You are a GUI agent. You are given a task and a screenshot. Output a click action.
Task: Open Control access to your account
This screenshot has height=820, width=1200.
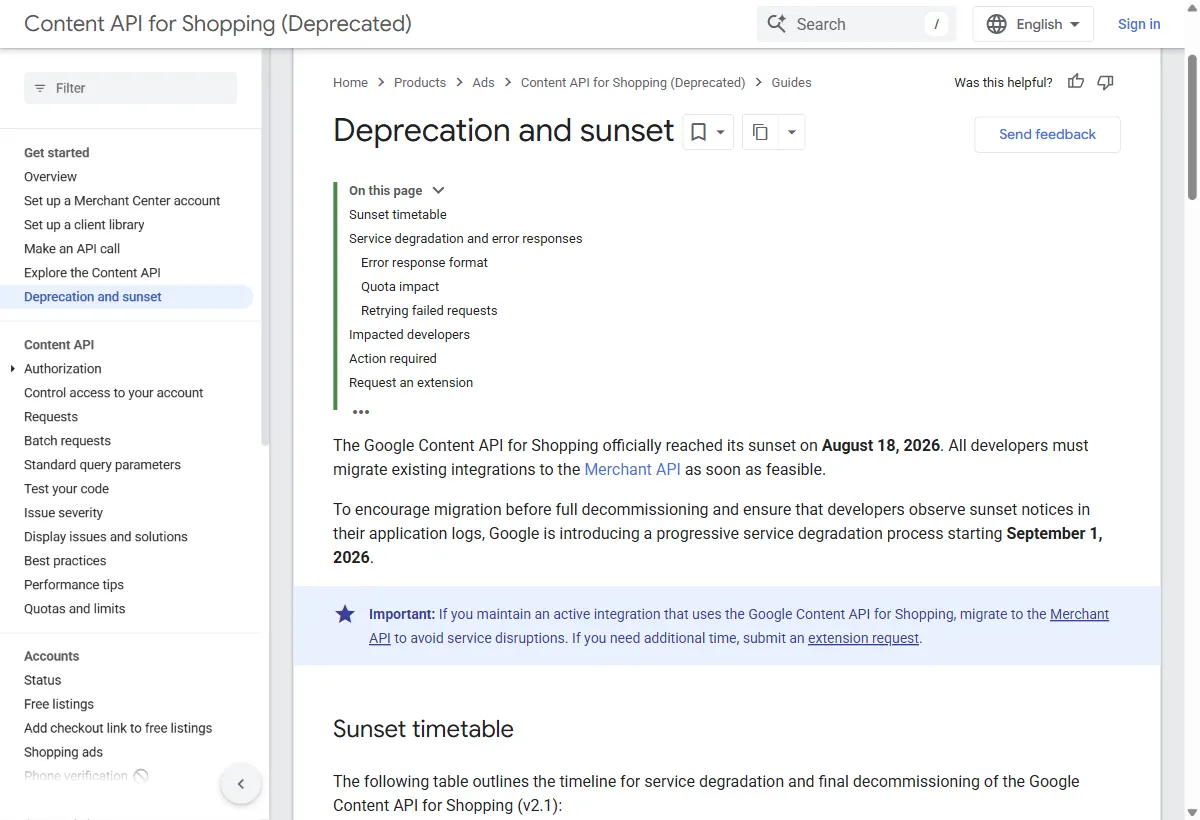point(113,392)
